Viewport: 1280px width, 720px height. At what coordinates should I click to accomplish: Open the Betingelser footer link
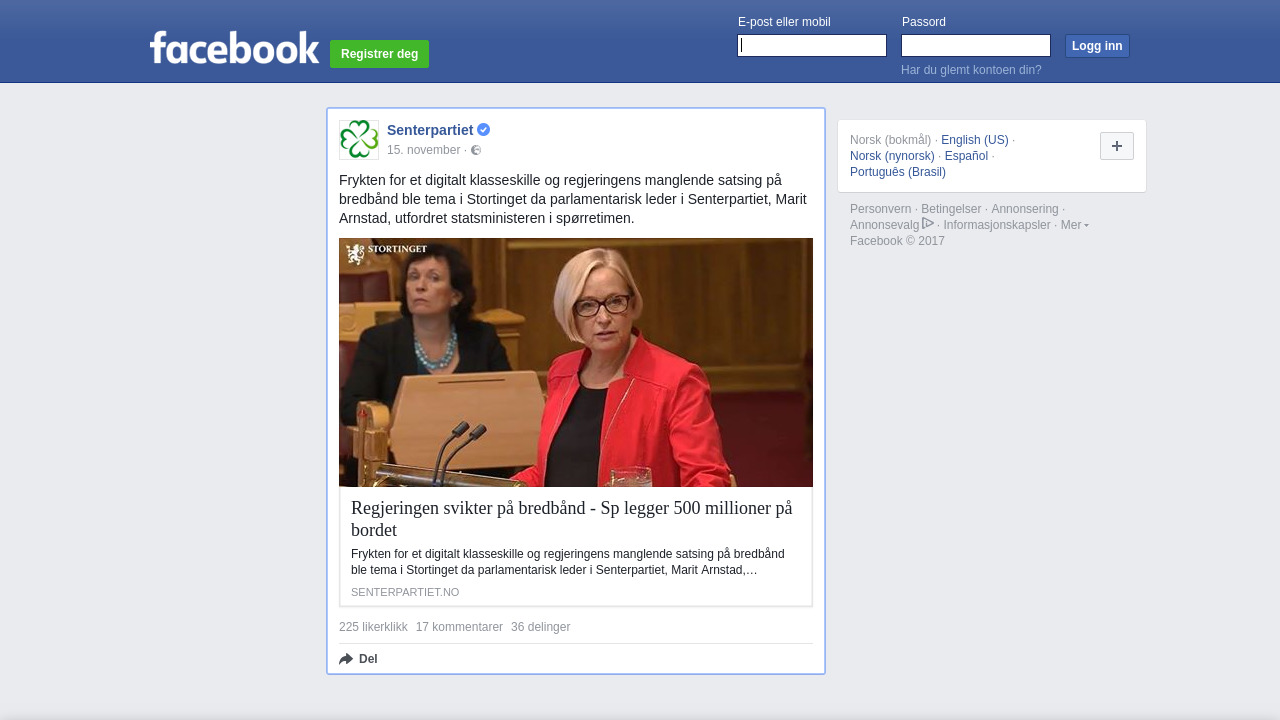tap(951, 209)
